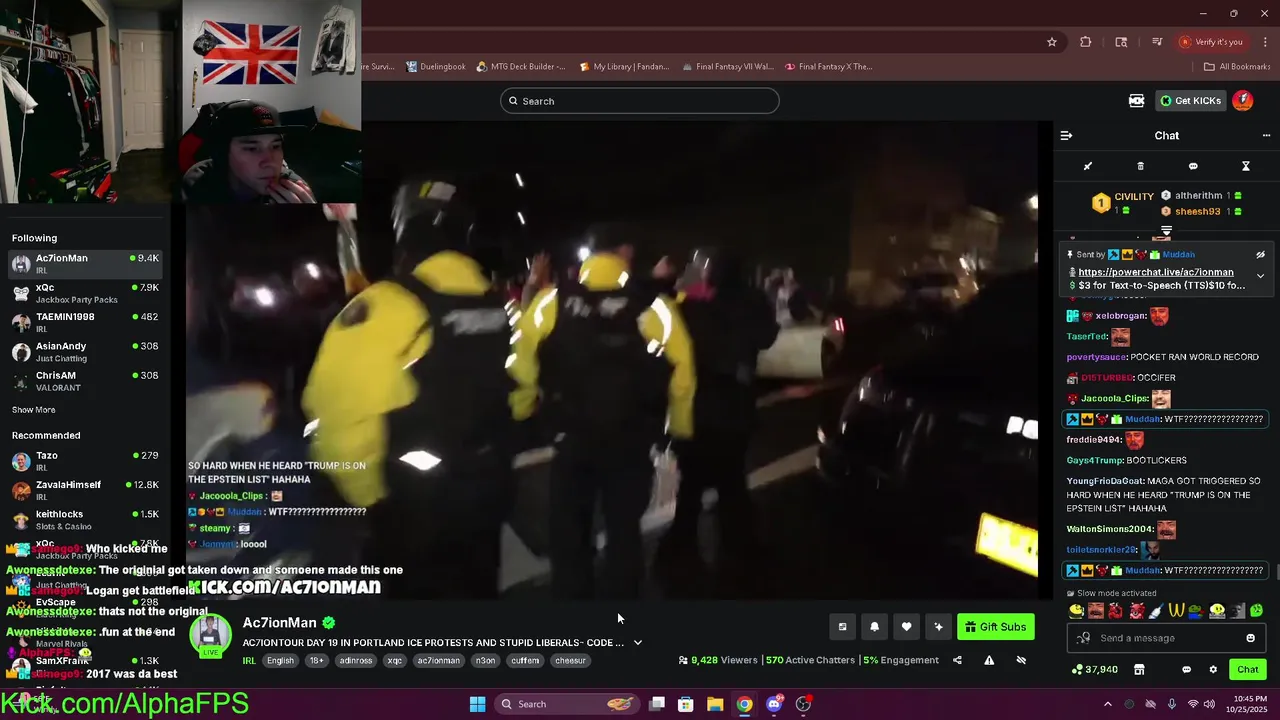Click the controller icon next to Get KICKs
Screen dimensions: 1280x720
coord(1136,101)
